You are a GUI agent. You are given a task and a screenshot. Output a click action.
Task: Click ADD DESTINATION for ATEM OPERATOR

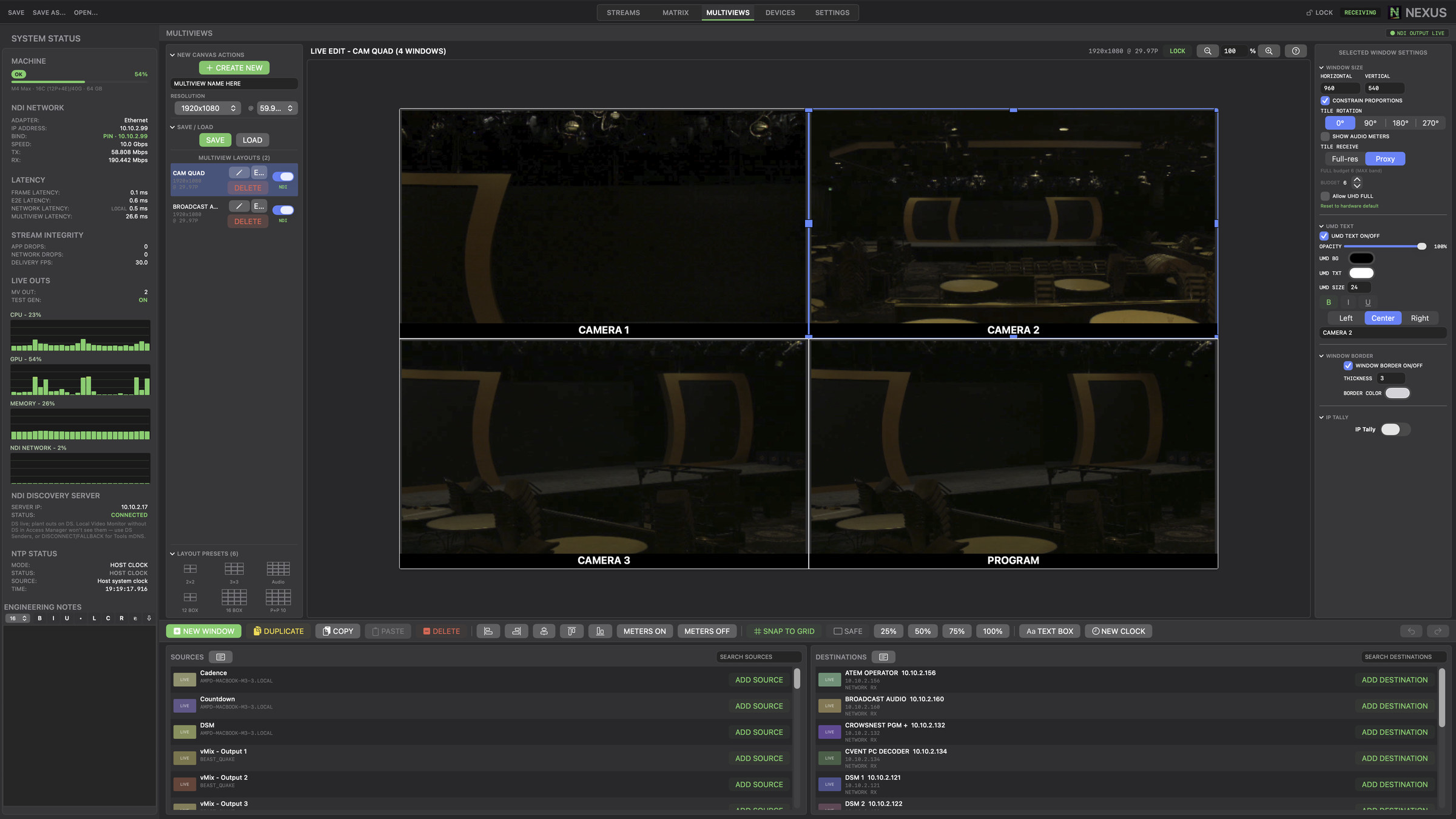coord(1395,680)
